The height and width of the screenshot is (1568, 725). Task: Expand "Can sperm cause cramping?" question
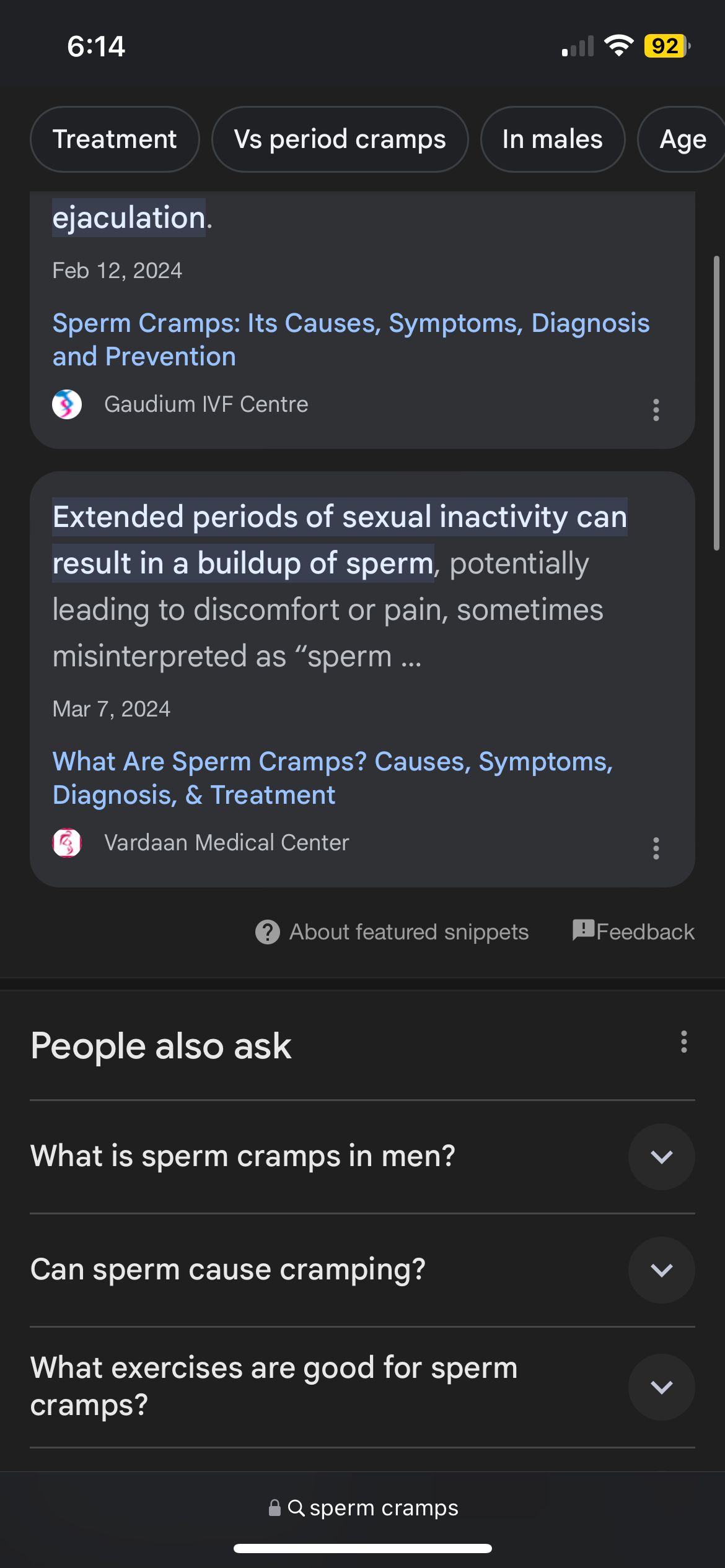(x=661, y=1270)
